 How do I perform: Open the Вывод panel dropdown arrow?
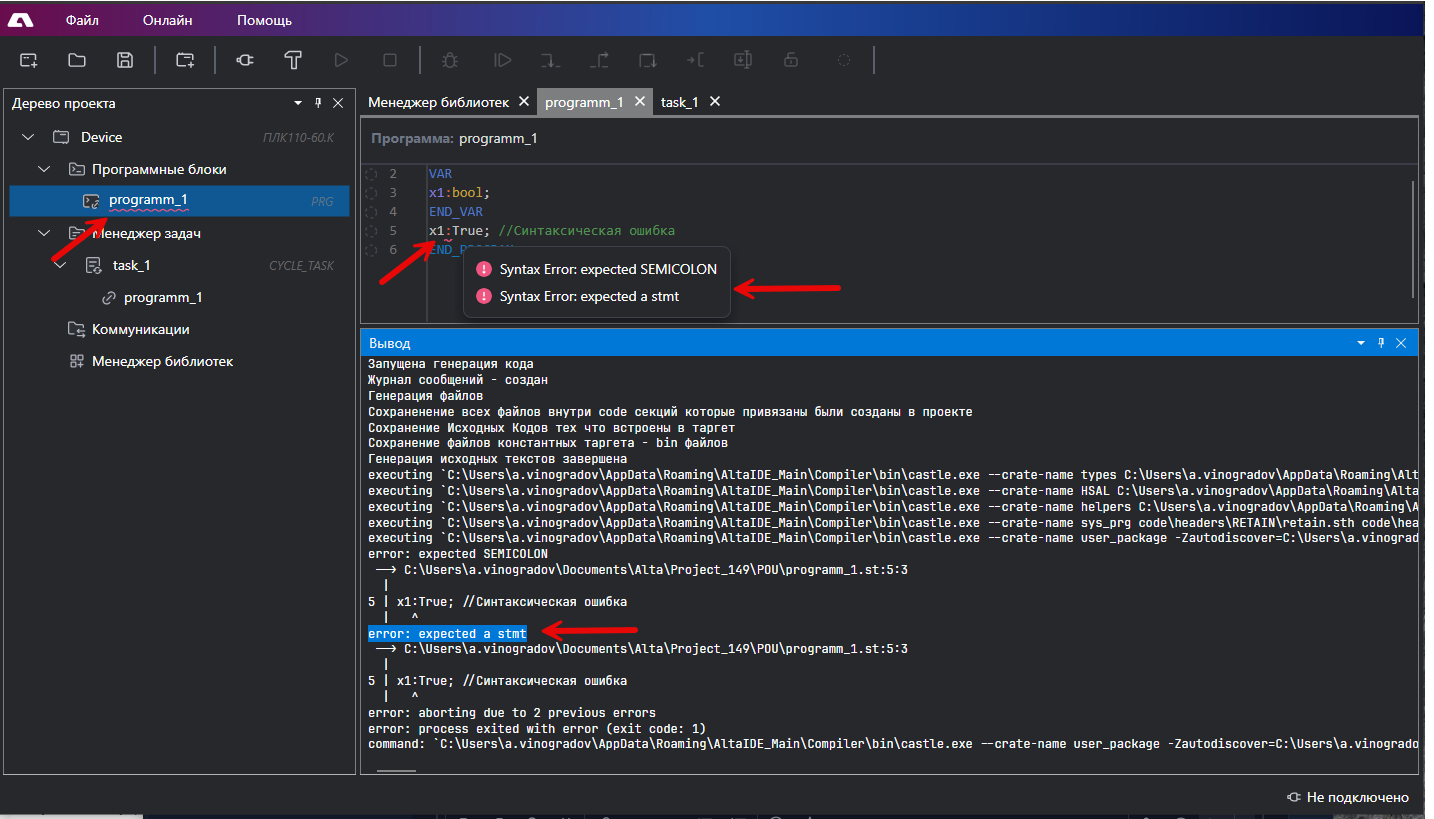1361,343
